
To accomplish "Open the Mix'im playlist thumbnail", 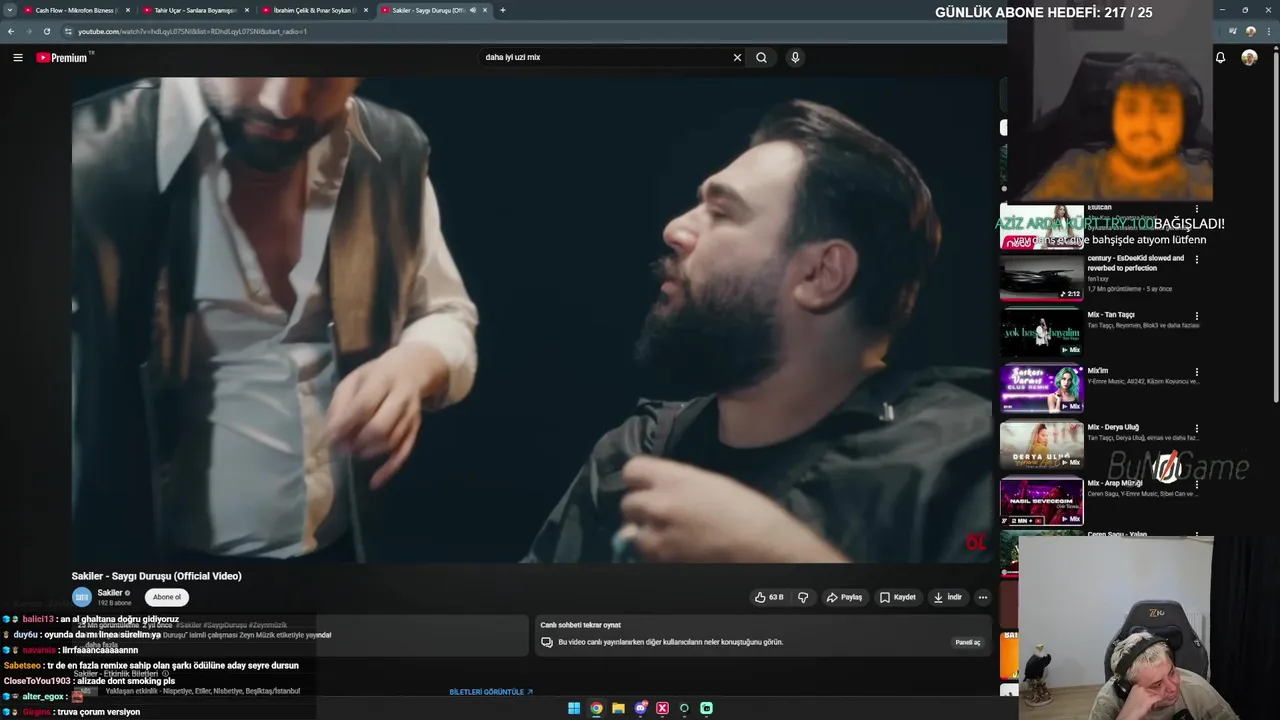I will point(1041,389).
